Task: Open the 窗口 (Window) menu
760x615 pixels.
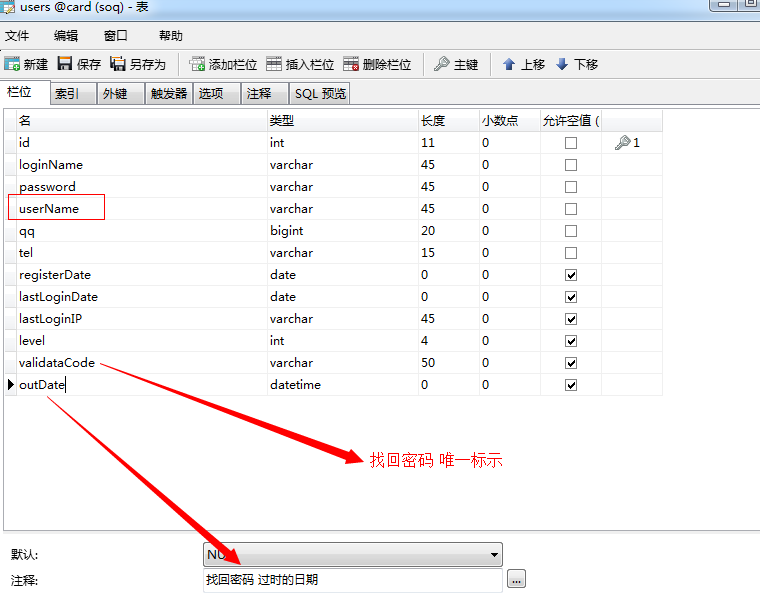Action: [115, 35]
